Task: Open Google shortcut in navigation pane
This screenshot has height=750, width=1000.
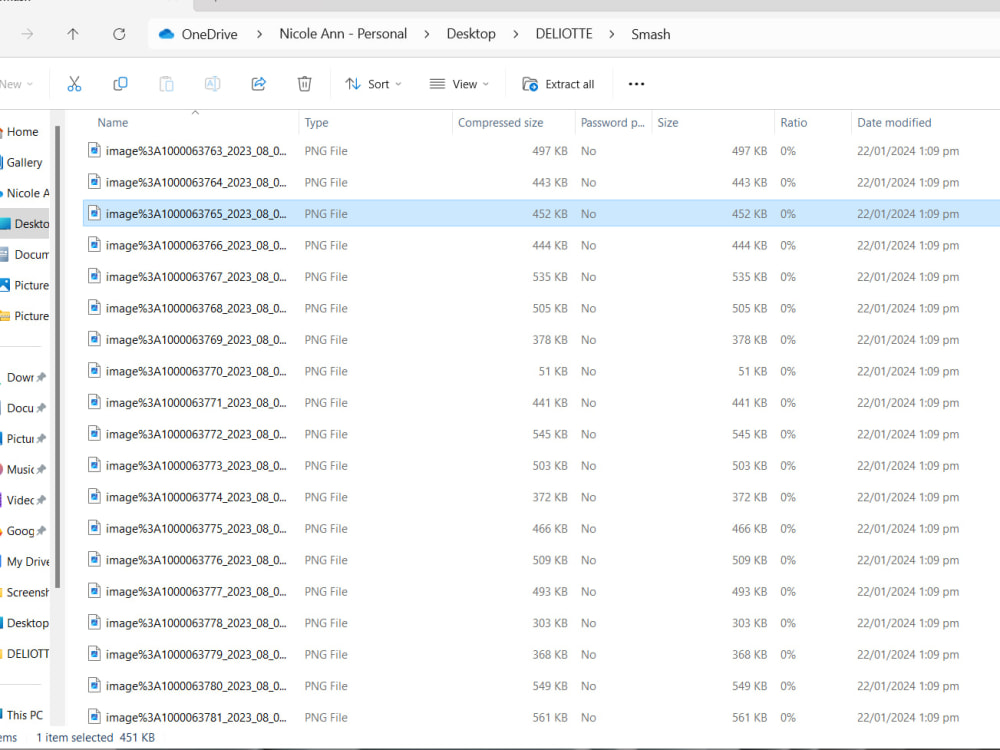Action: 20,531
